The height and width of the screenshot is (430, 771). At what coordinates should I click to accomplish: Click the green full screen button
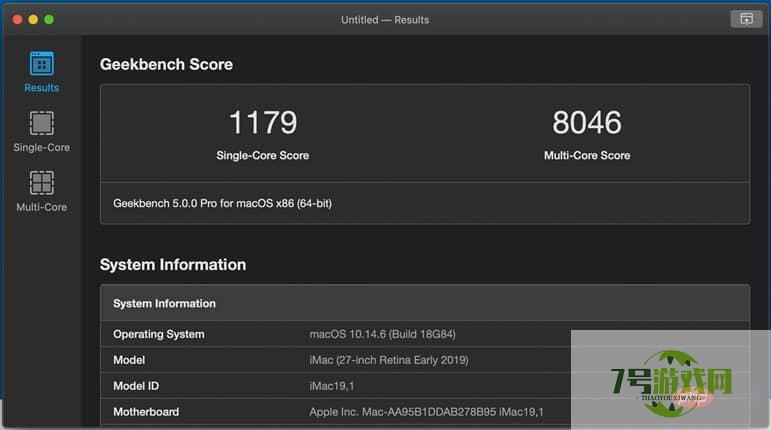49,20
